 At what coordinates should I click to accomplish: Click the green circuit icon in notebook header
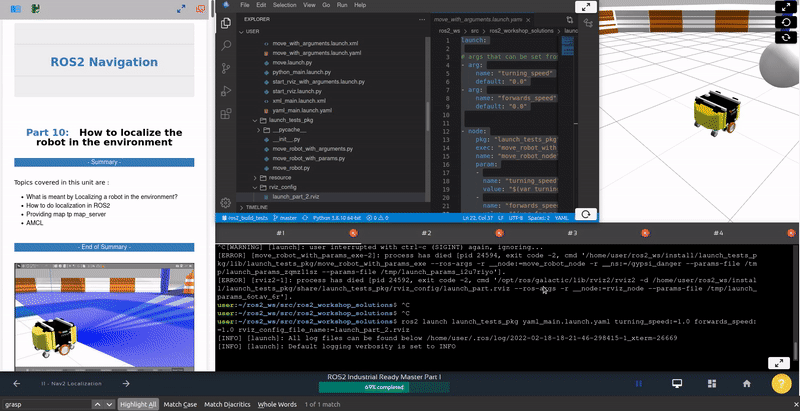coord(35,9)
